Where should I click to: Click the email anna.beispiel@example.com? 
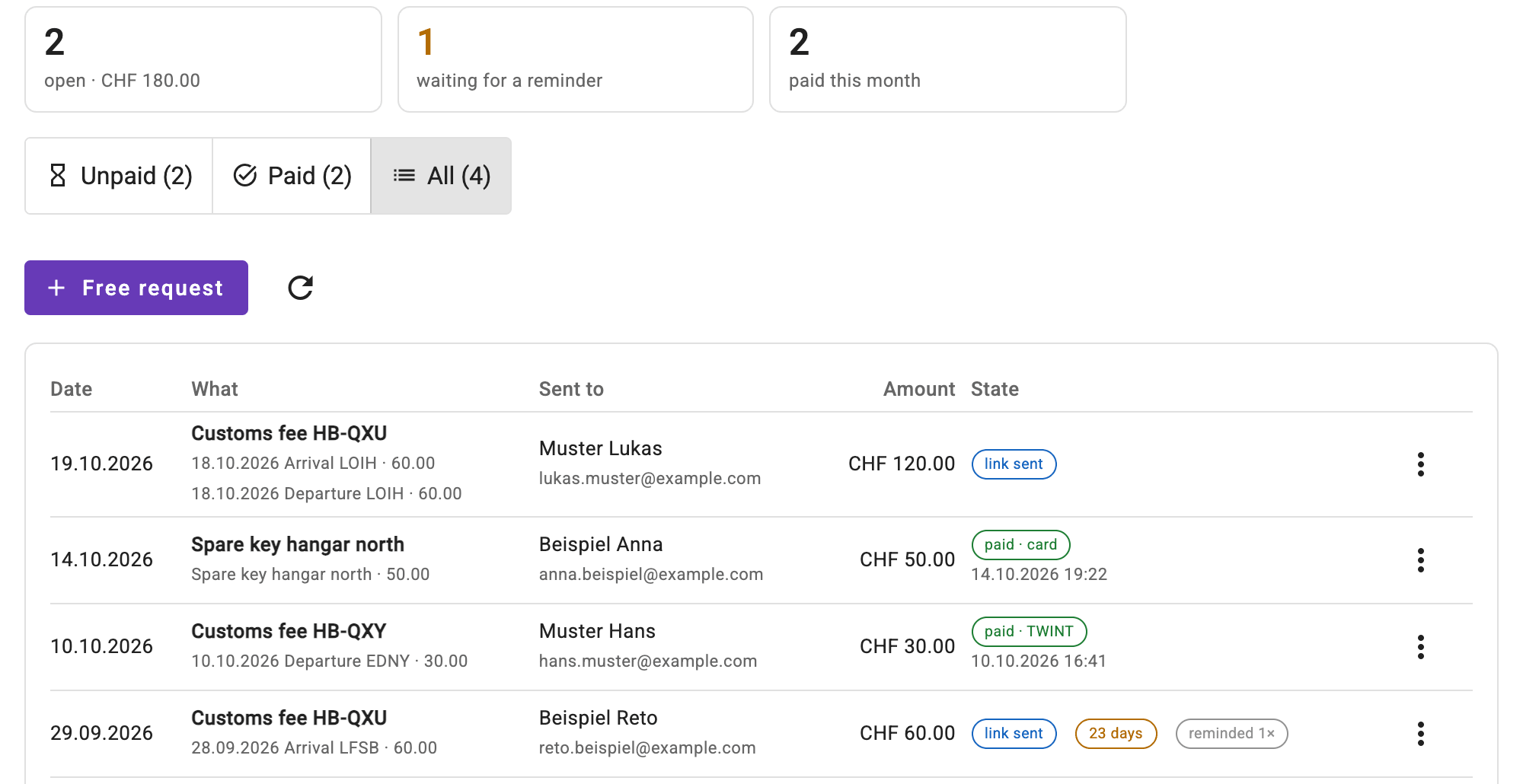pyautogui.click(x=651, y=575)
